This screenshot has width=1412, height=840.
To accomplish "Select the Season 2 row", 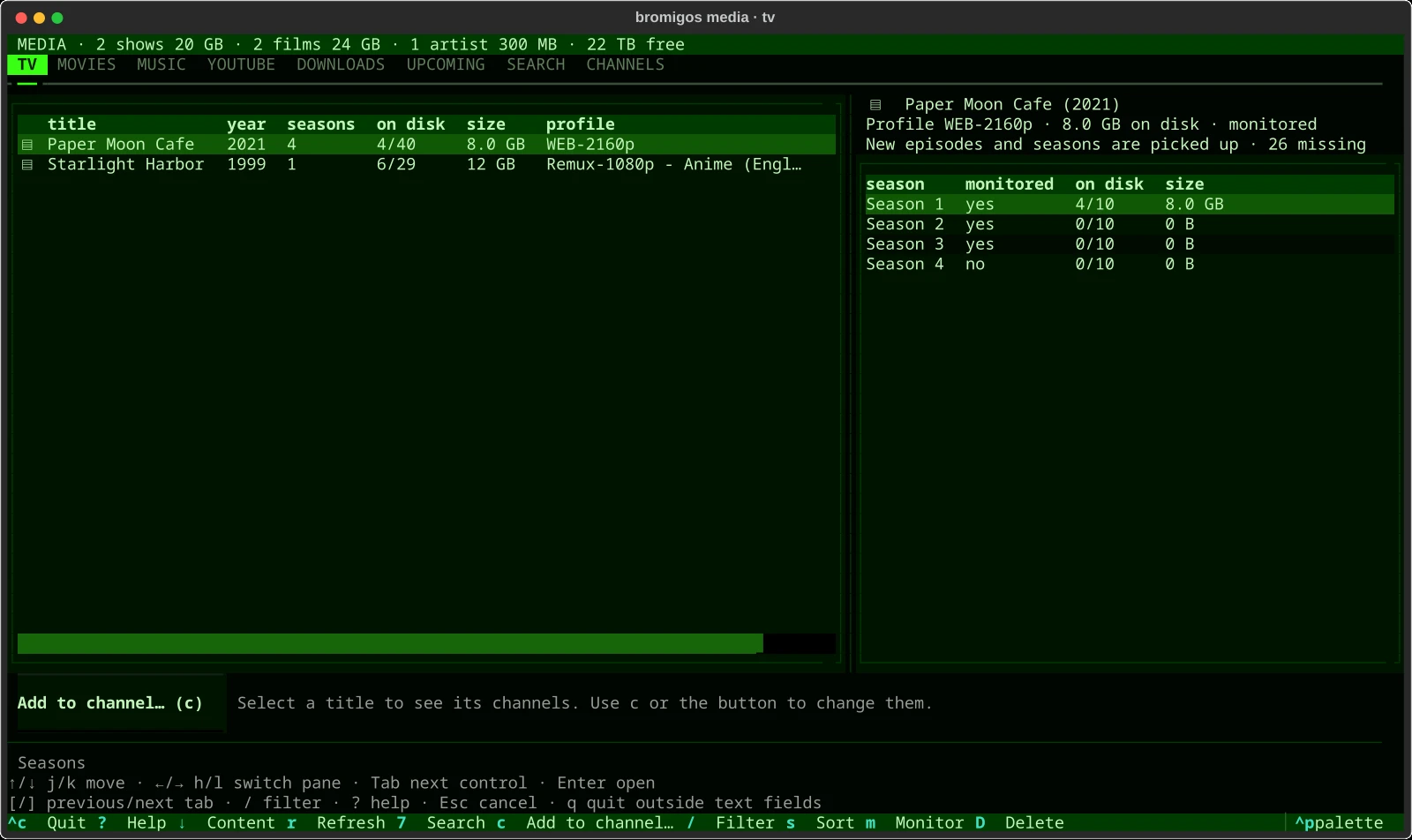I will tap(1129, 224).
